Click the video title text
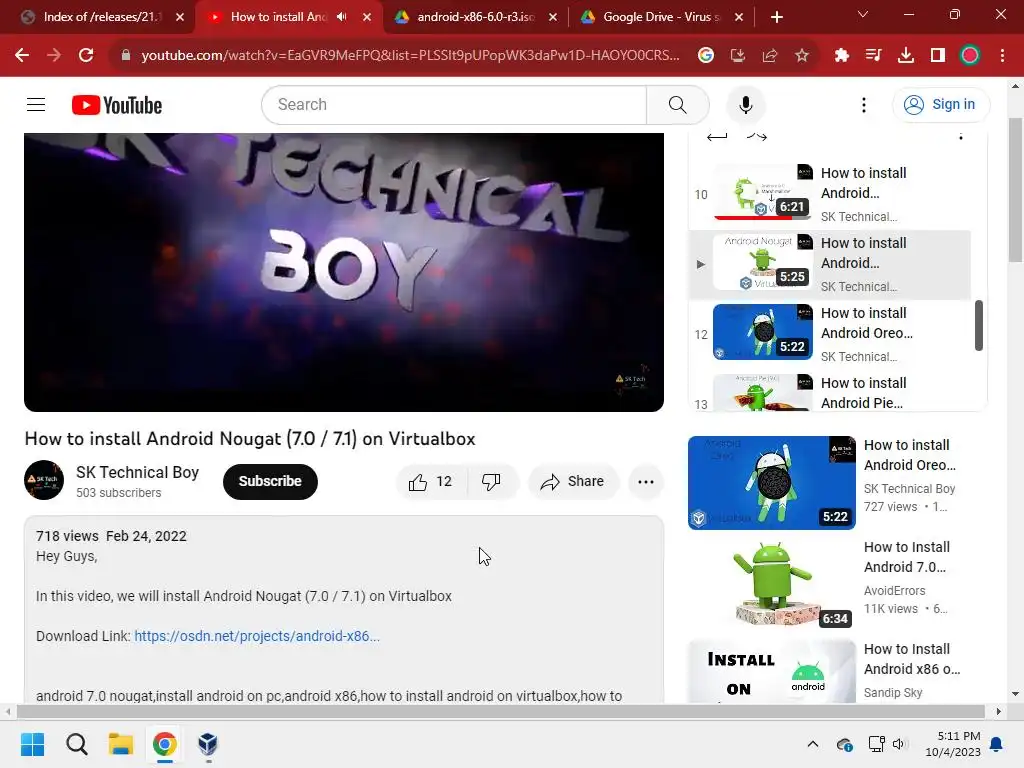The width and height of the screenshot is (1024, 768). pos(250,438)
